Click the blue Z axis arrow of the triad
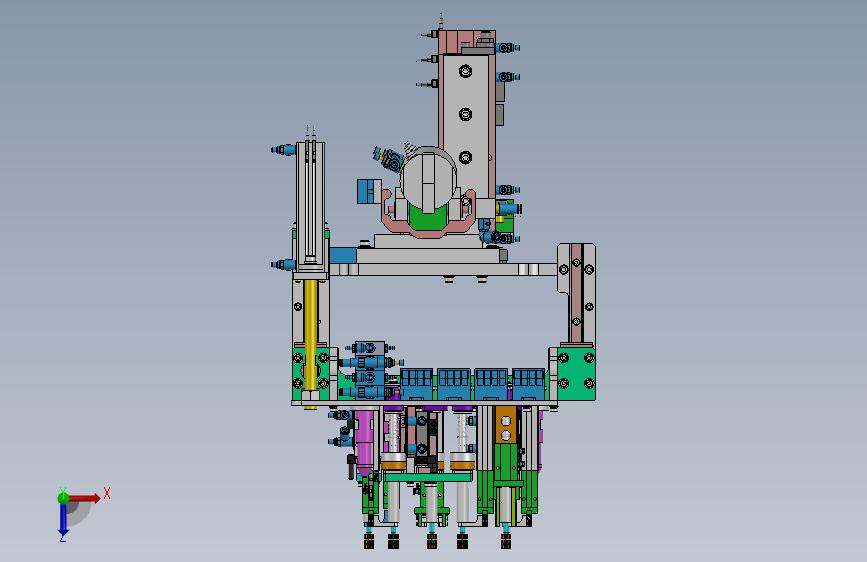 pyautogui.click(x=63, y=520)
